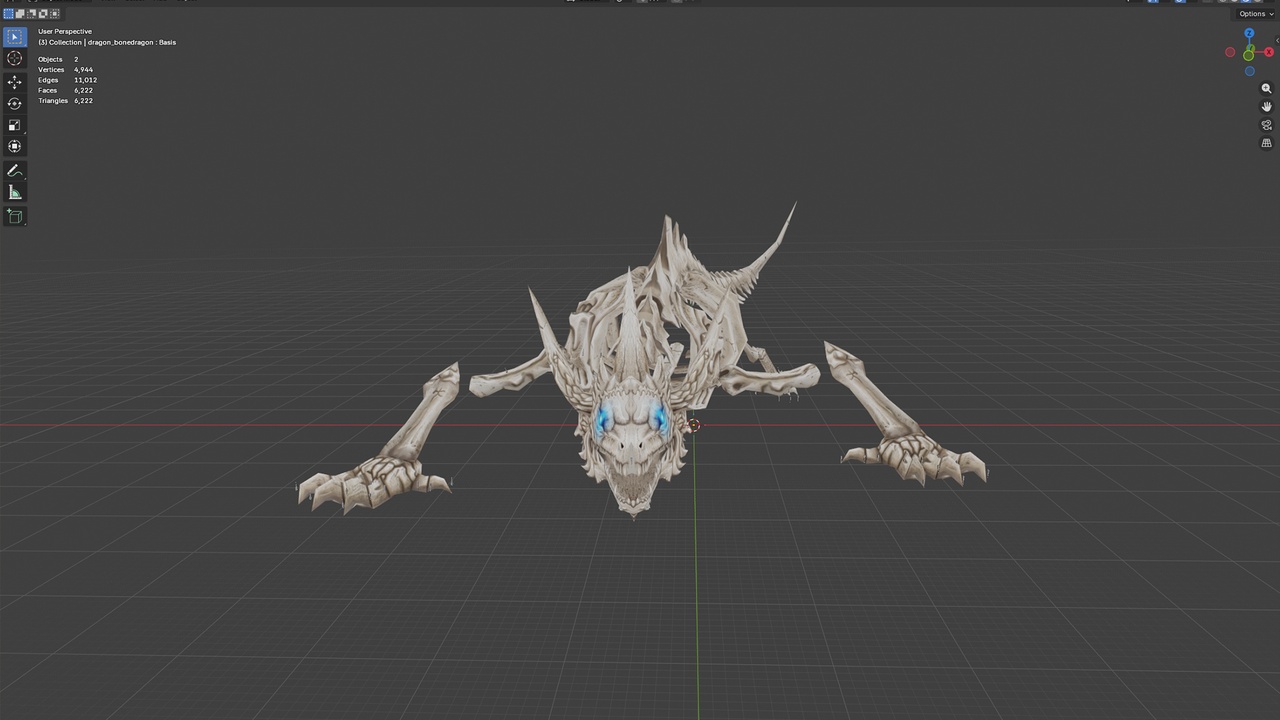The height and width of the screenshot is (720, 1280).
Task: Activate the 3D Cursor tool
Action: [14, 59]
